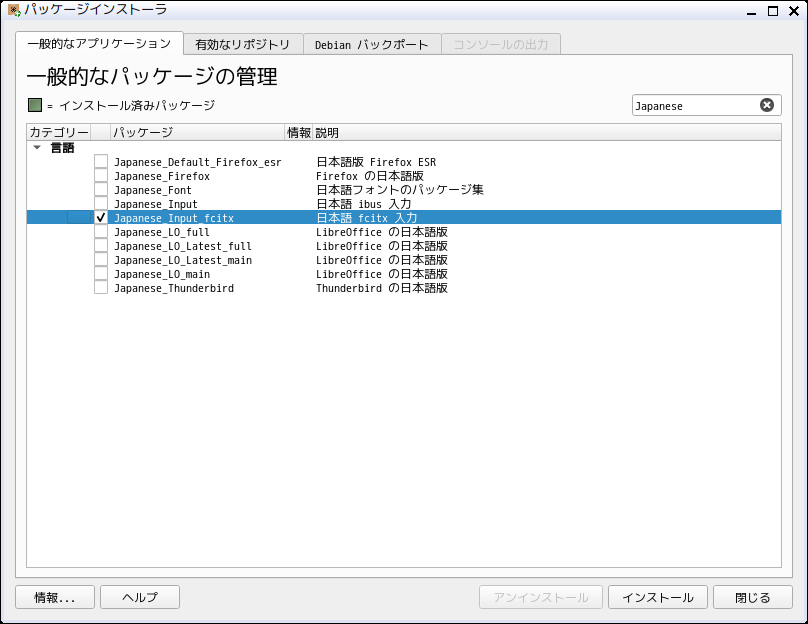Focus the Japanese search input field
Viewport: 808px width, 624px height.
[x=696, y=106]
